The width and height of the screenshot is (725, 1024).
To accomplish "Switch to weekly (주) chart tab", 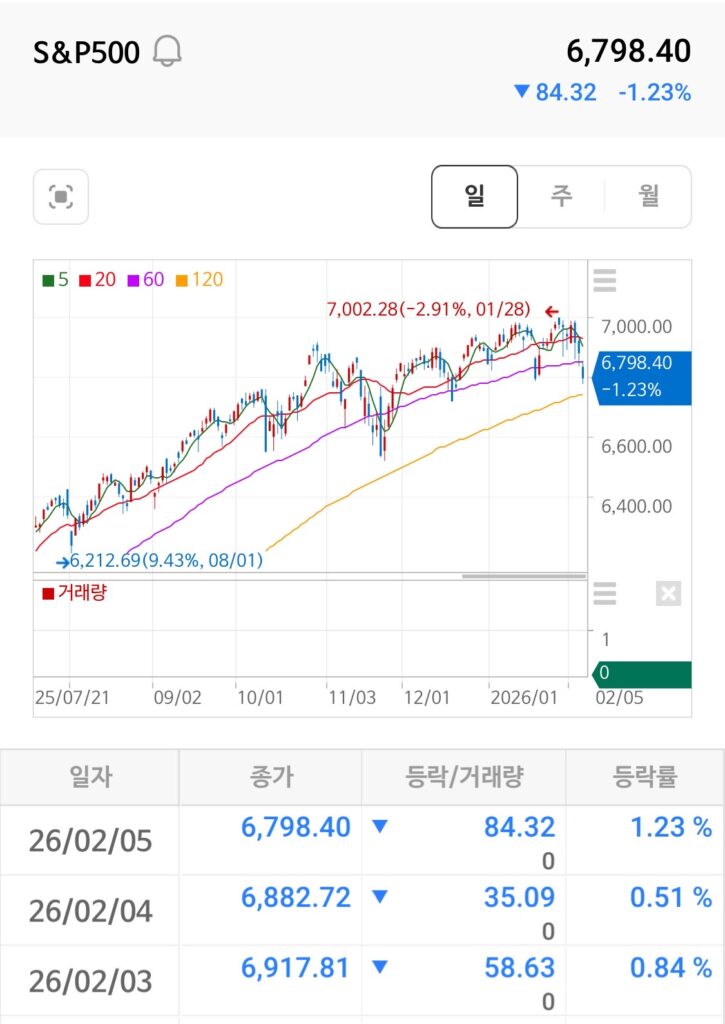I will click(x=561, y=196).
